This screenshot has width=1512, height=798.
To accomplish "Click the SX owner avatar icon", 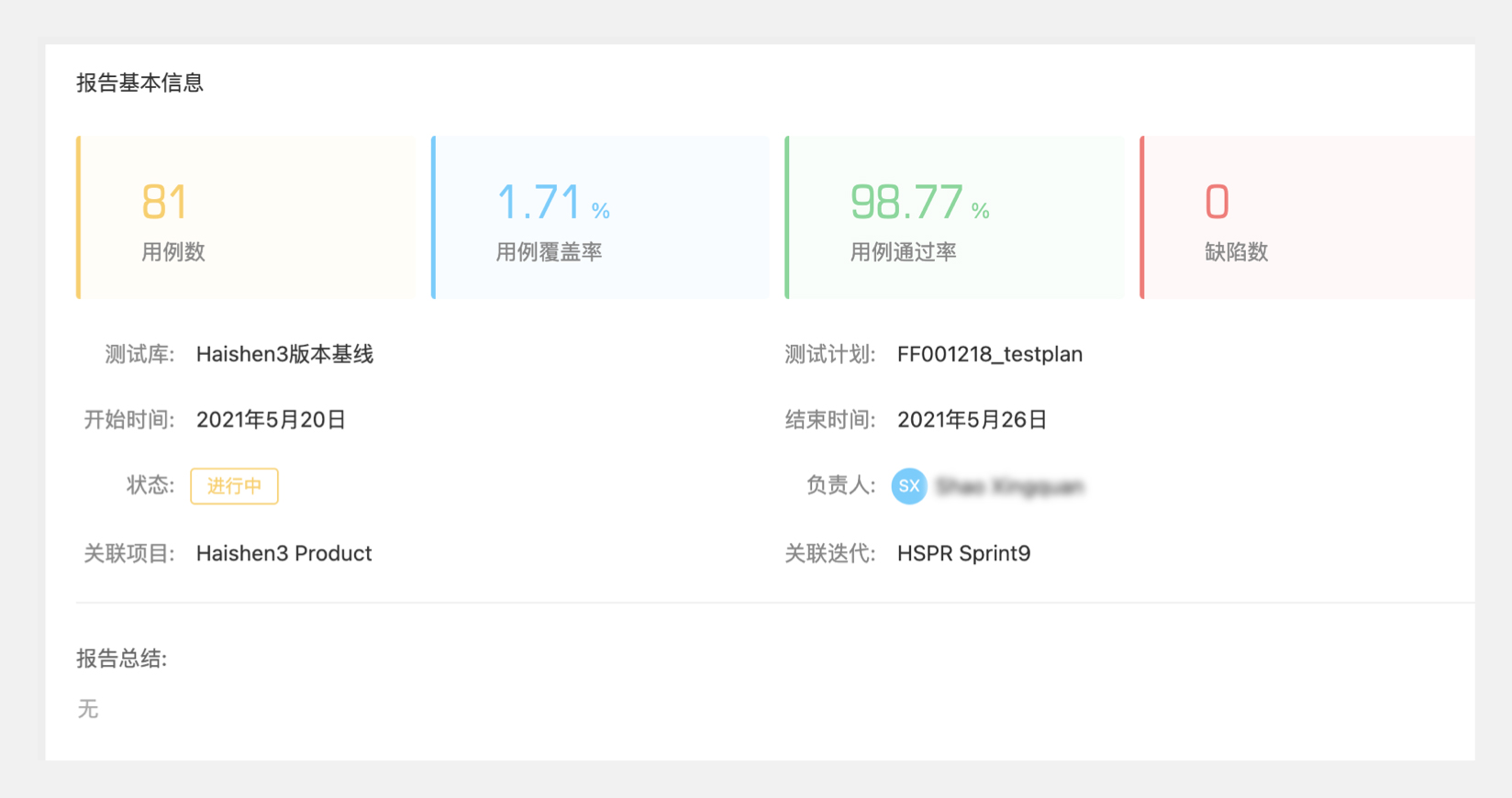I will [x=908, y=486].
